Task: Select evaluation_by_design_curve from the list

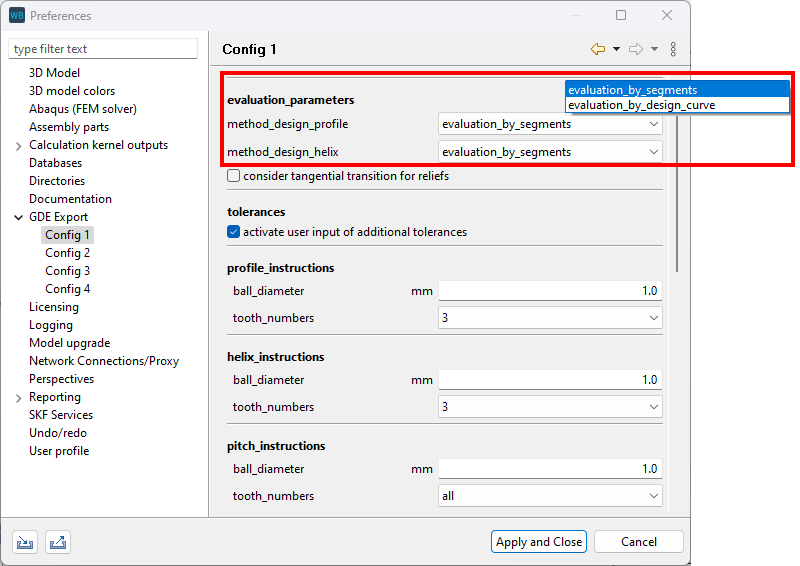Action: (641, 105)
